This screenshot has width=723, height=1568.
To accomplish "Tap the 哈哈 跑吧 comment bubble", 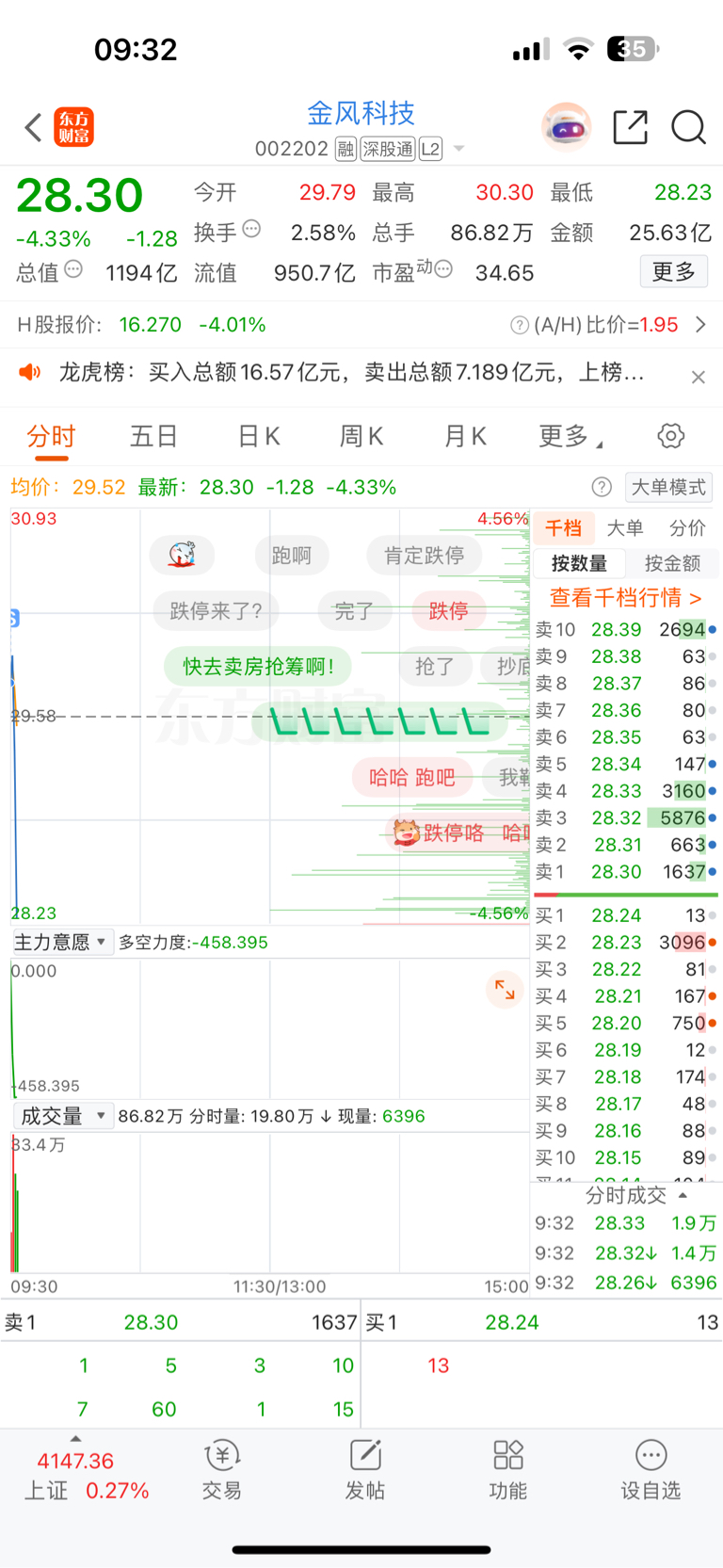I will [412, 777].
